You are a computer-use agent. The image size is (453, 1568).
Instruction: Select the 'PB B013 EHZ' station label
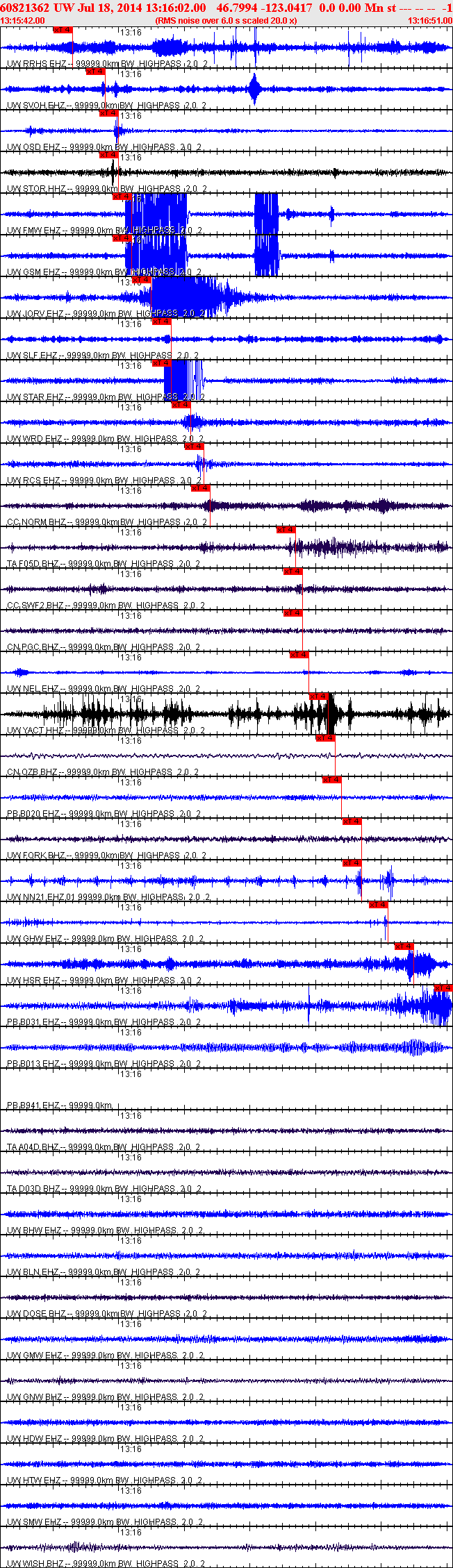[x=33, y=1064]
